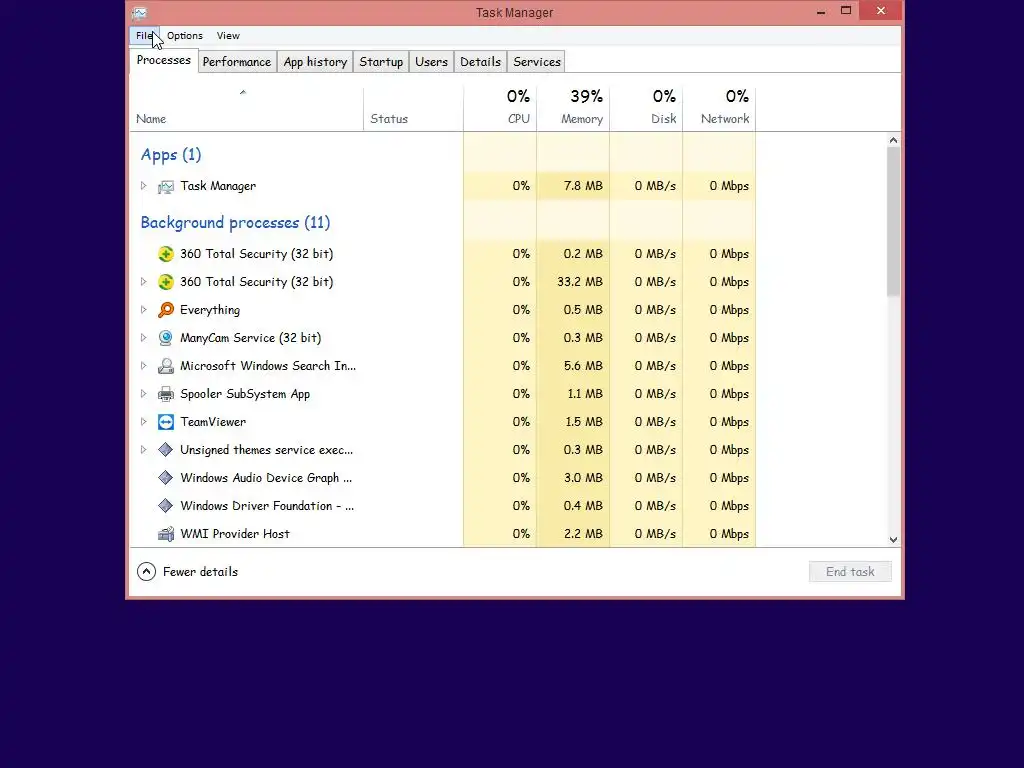Click the TeamViewer icon
The image size is (1024, 768).
tap(166, 422)
